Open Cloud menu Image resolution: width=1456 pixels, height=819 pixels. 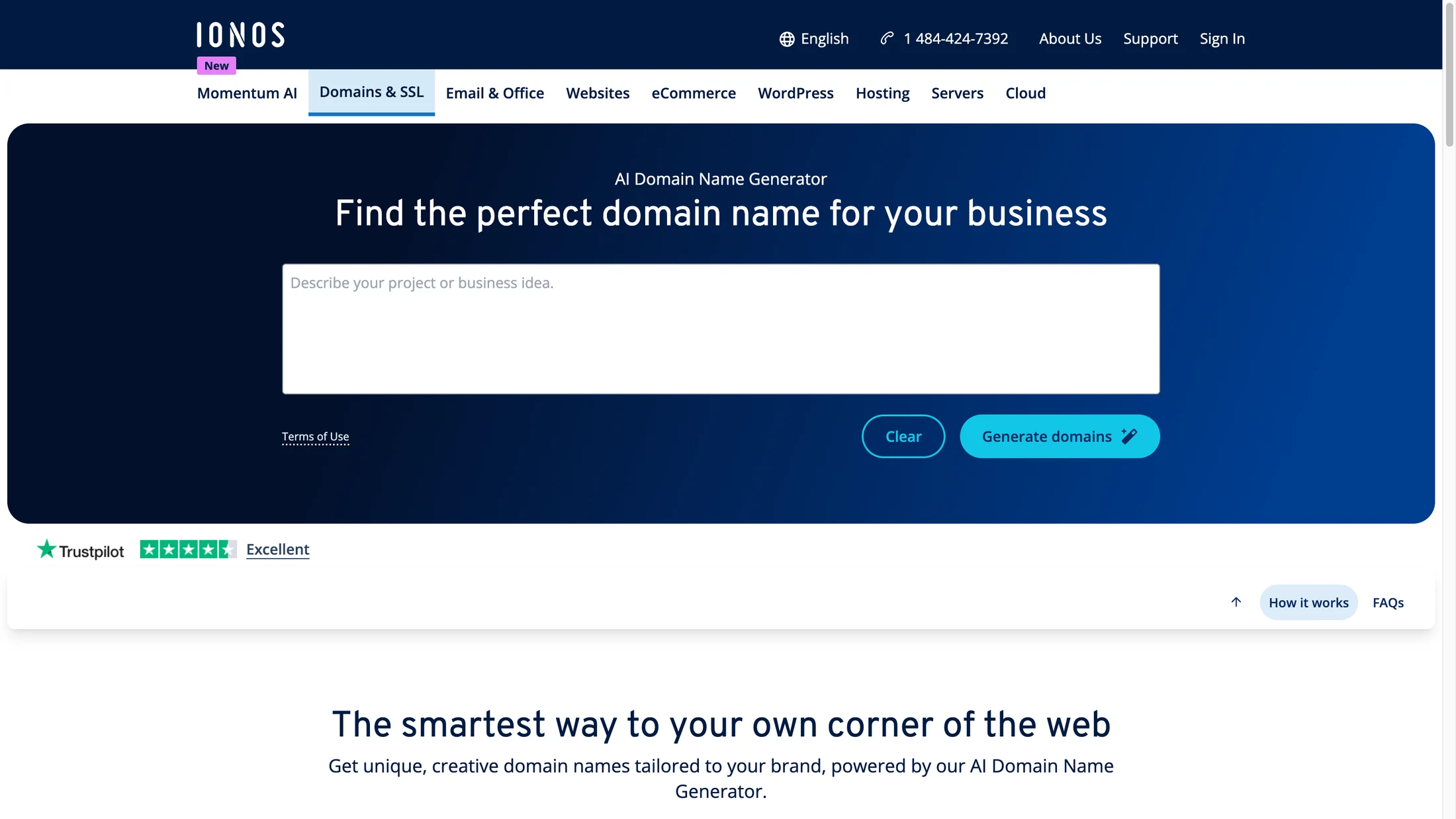(1025, 93)
